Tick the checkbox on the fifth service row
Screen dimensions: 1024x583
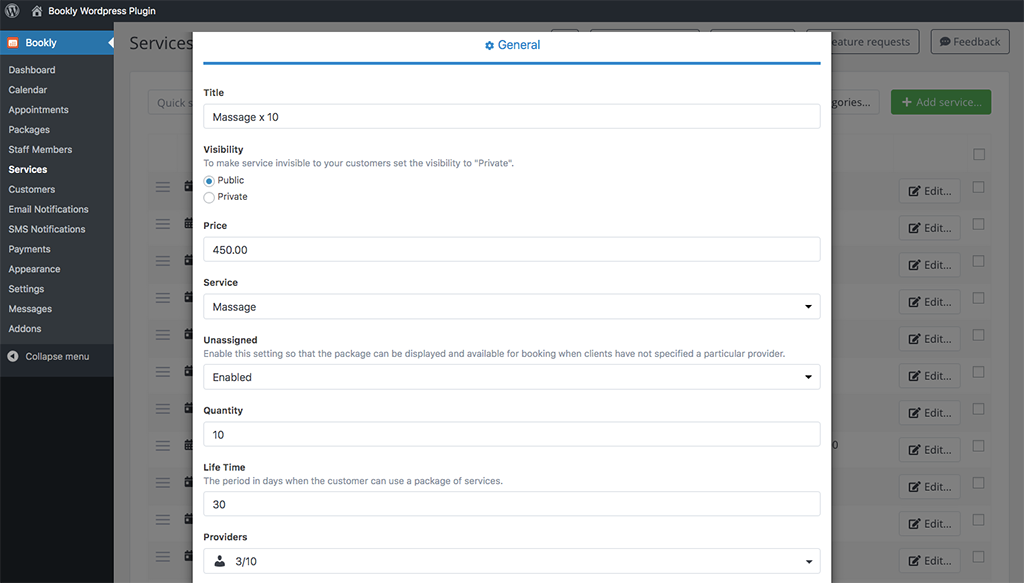click(x=978, y=335)
